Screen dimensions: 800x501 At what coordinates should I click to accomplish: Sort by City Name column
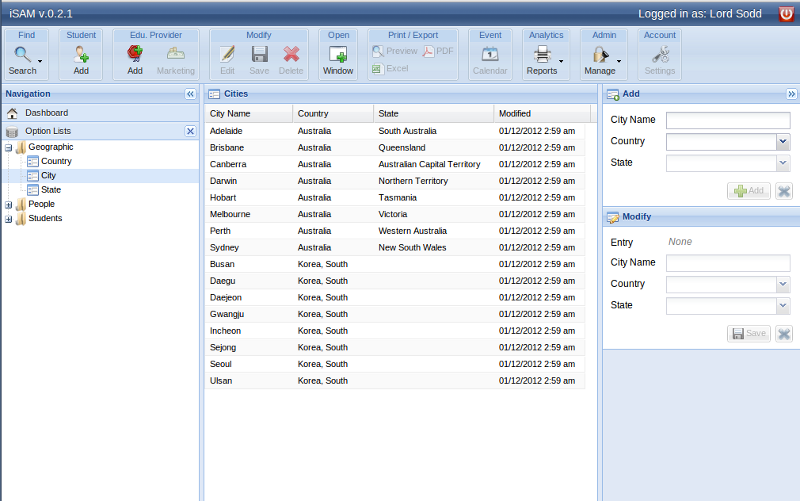click(x=248, y=113)
